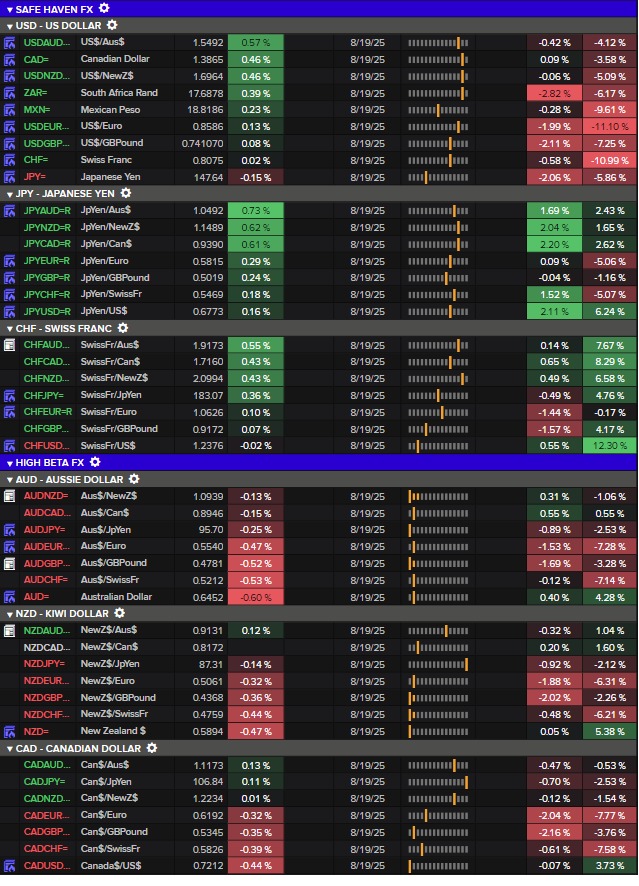Viewport: 639px width, 886px height.
Task: Open chart icon for the CADUSD row
Action: pos(9,865)
